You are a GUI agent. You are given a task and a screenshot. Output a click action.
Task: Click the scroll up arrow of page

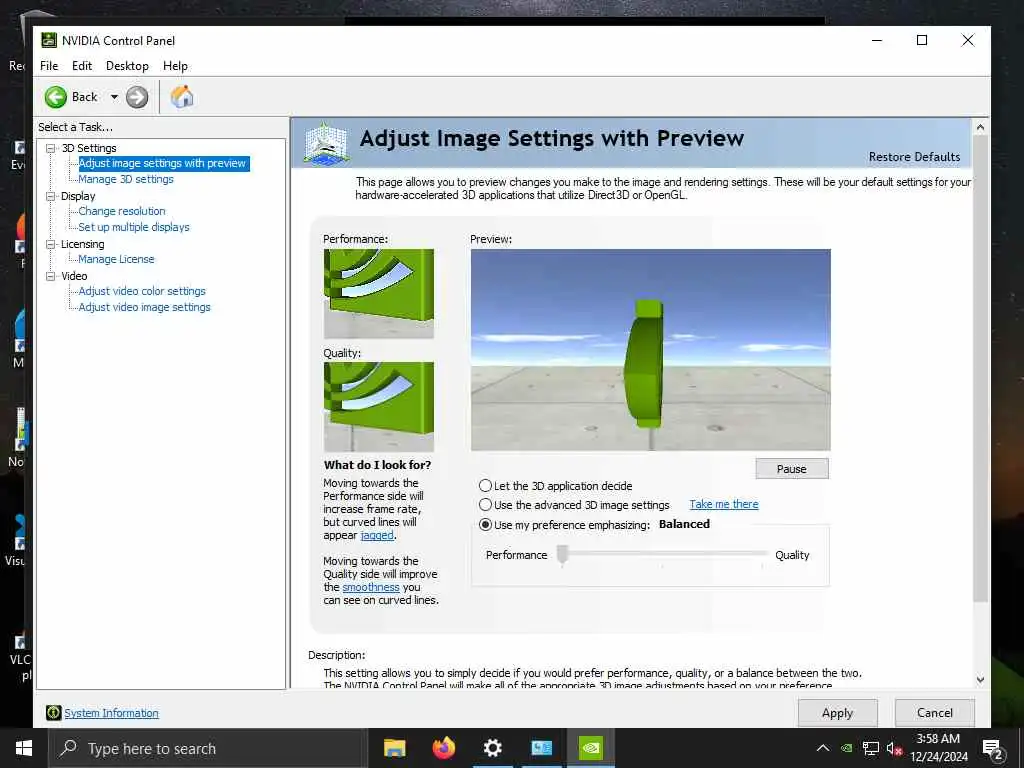click(980, 127)
